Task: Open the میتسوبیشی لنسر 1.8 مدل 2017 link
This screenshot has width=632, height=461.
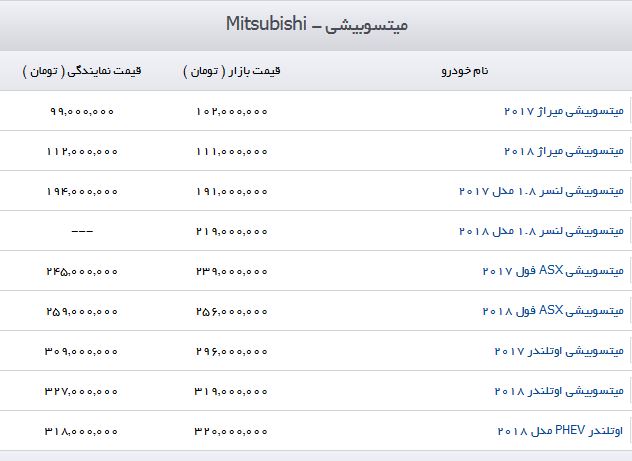Action: click(541, 191)
